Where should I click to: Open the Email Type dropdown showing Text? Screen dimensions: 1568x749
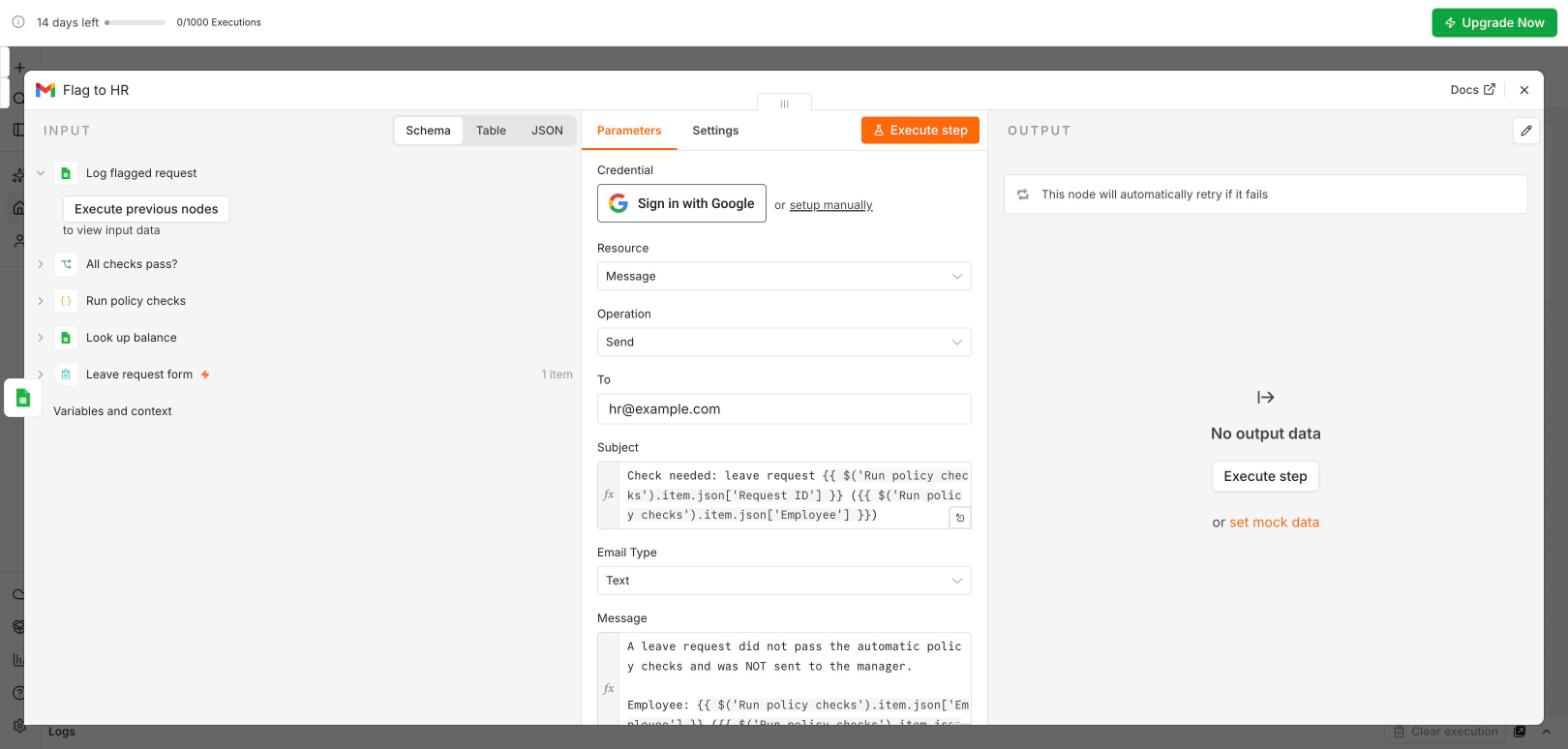pyautogui.click(x=784, y=580)
